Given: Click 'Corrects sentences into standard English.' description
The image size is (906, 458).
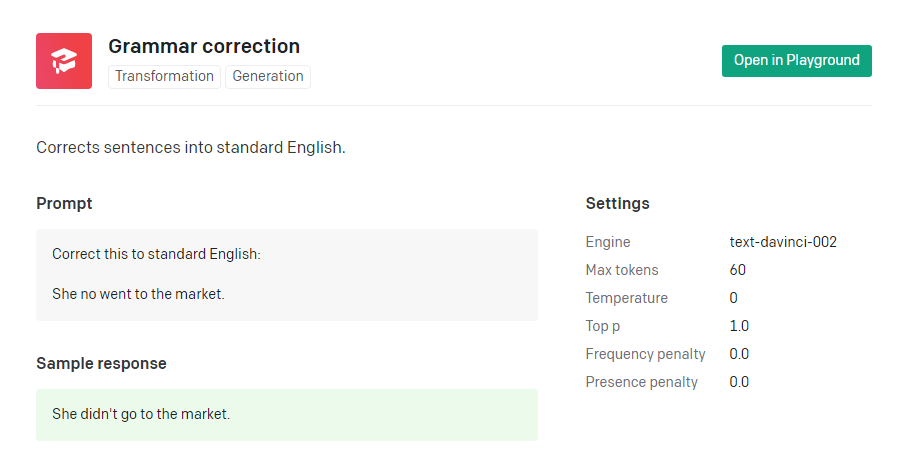Looking at the screenshot, I should coord(191,148).
